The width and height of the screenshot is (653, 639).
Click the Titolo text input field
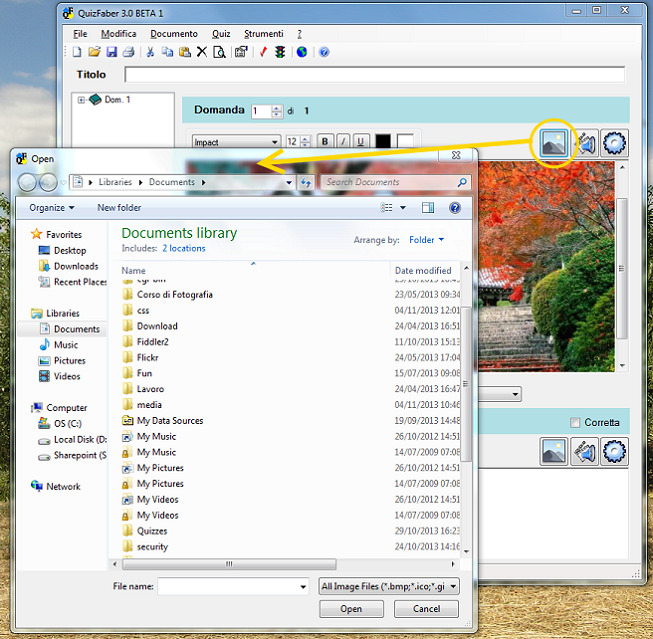coord(374,74)
